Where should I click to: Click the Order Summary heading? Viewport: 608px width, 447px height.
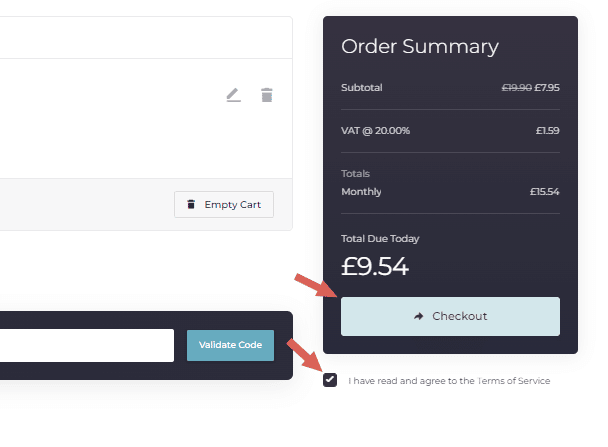(x=420, y=47)
